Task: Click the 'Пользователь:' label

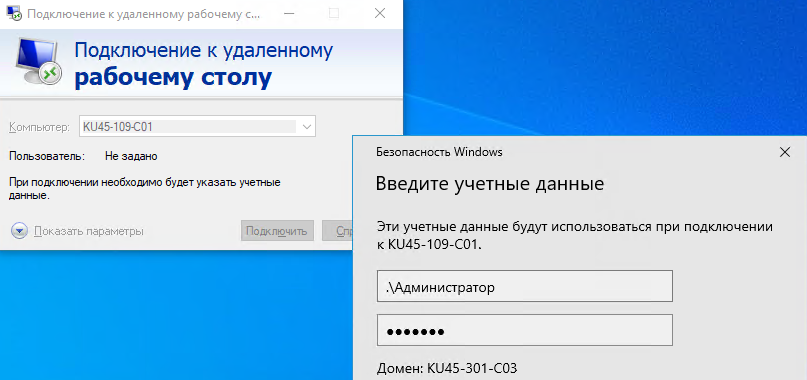Action: point(47,156)
